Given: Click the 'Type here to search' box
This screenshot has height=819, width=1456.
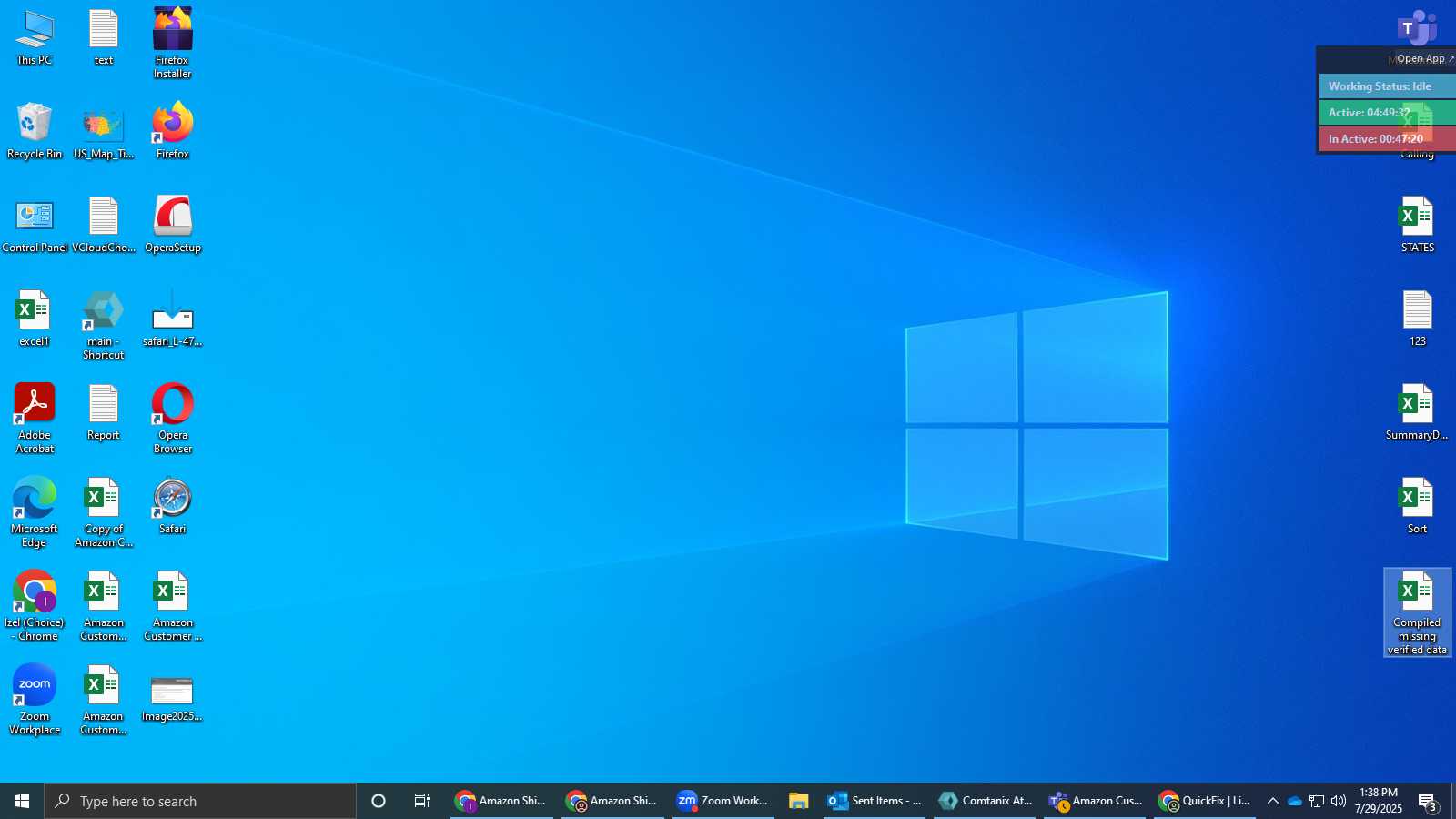Looking at the screenshot, I should point(200,801).
